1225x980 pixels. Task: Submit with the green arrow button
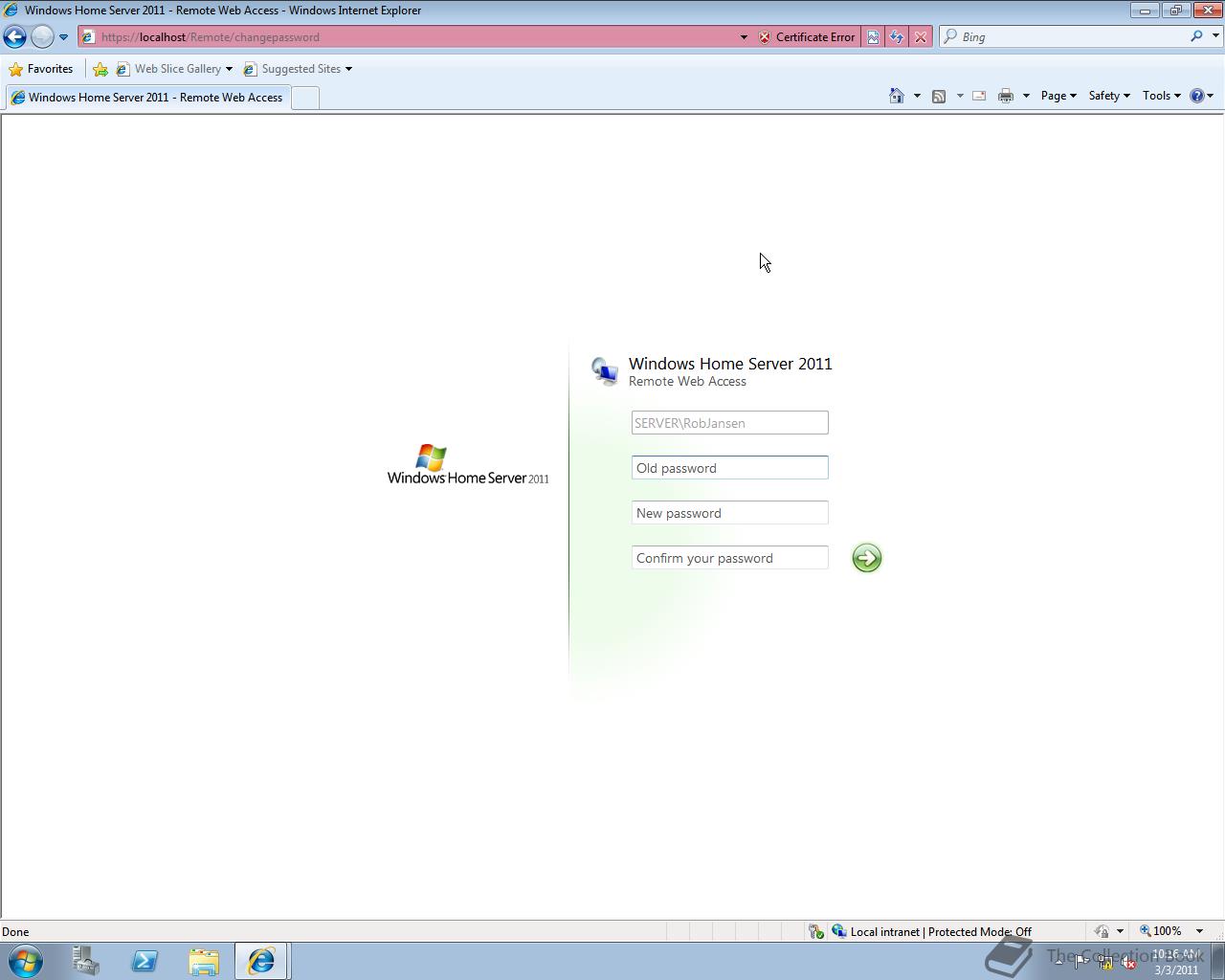[866, 558]
